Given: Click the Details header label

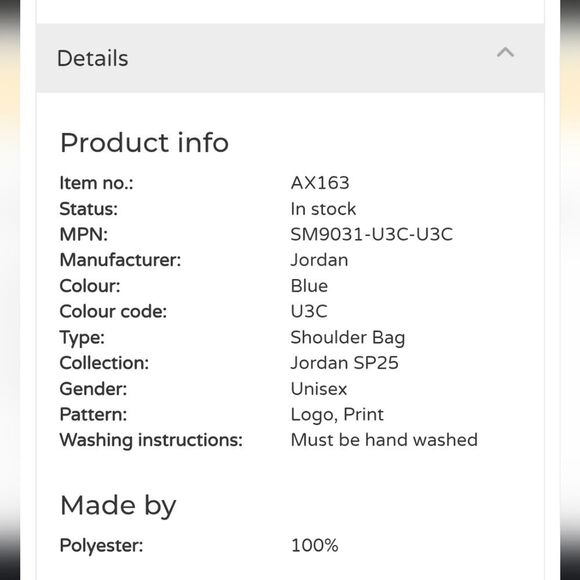Looking at the screenshot, I should (x=92, y=58).
